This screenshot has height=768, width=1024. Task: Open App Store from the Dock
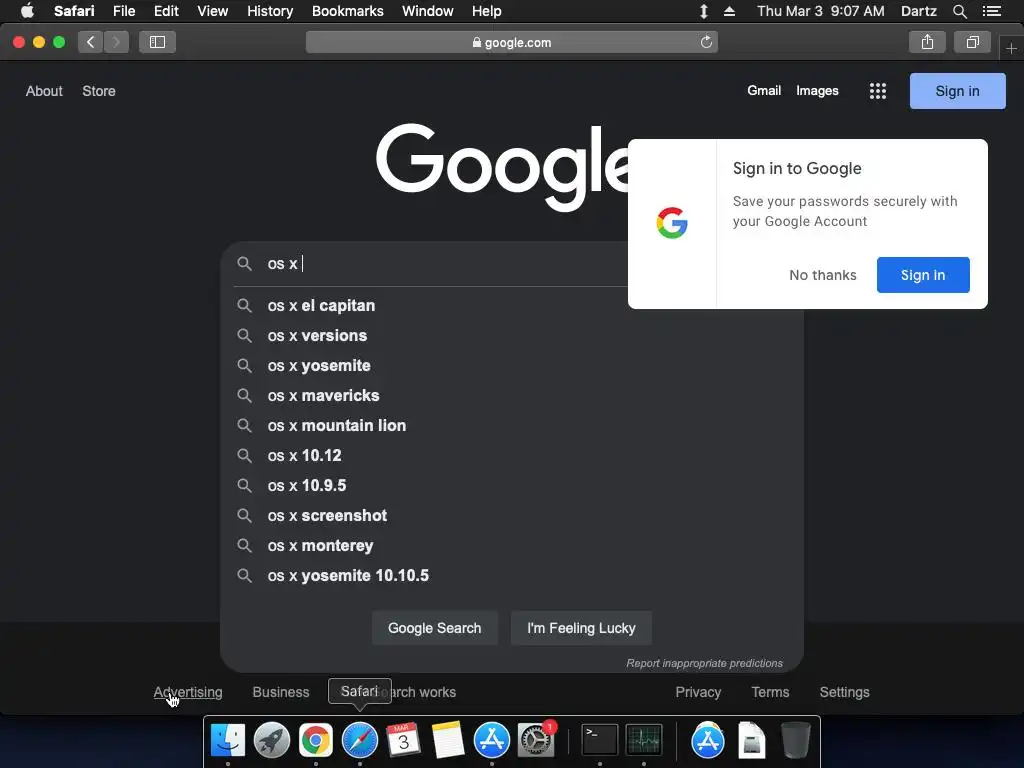pyautogui.click(x=492, y=741)
